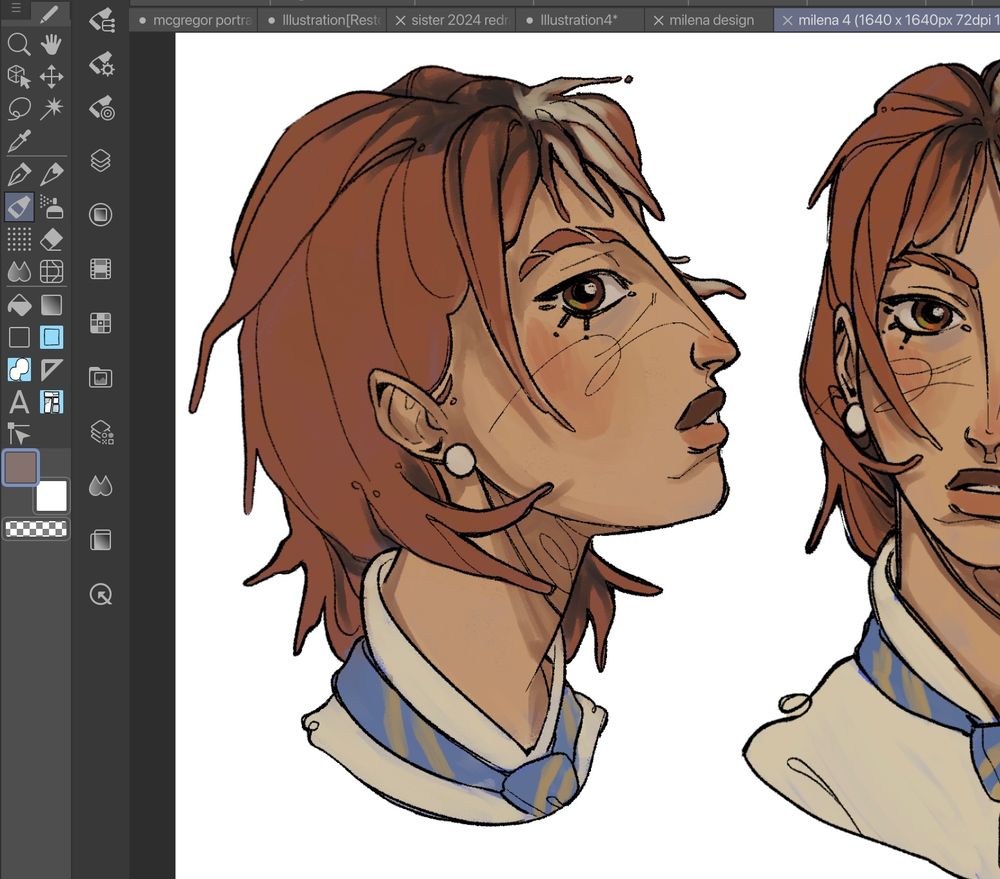Select the Figure outlined-square tool
The width and height of the screenshot is (1000, 879).
click(x=18, y=337)
